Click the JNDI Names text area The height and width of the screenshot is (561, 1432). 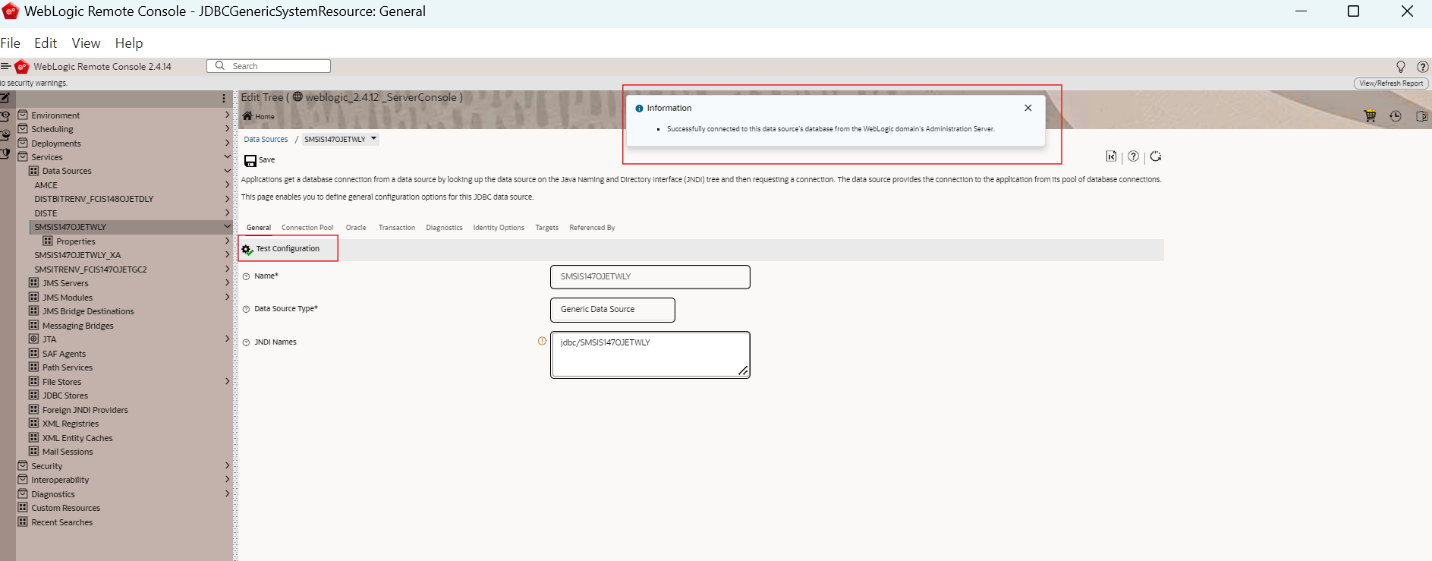tap(650, 355)
